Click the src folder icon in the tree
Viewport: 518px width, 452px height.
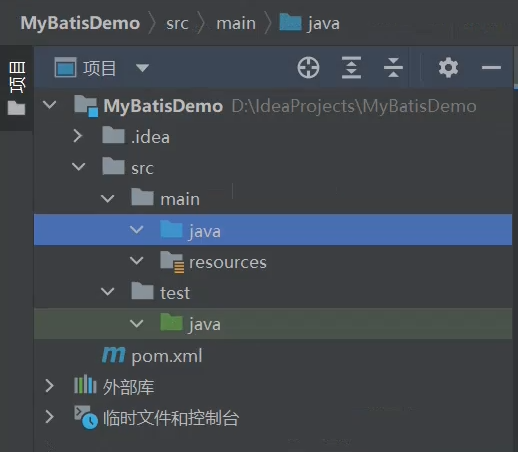(x=113, y=166)
